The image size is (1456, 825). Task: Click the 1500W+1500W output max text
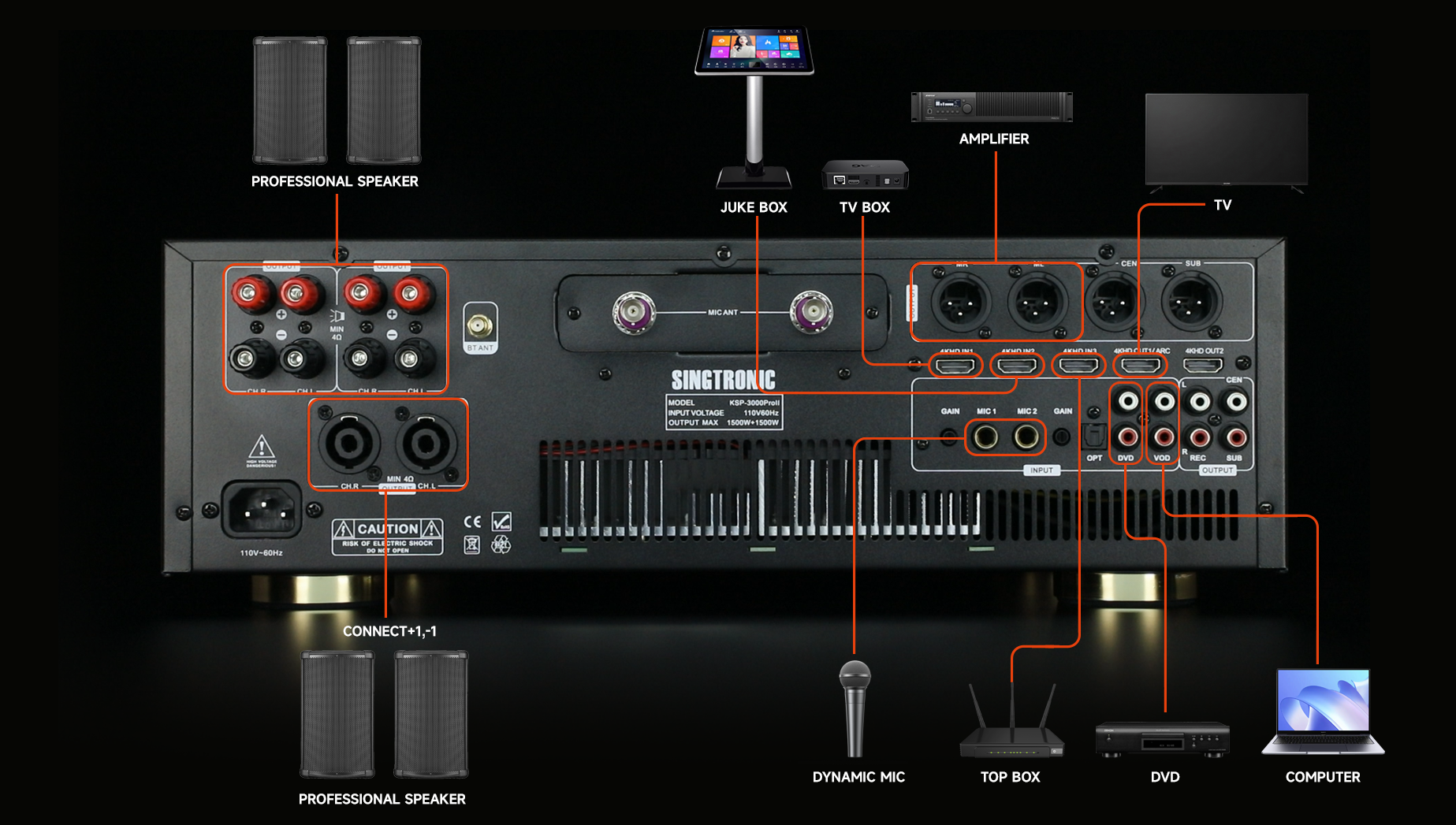pos(753,422)
